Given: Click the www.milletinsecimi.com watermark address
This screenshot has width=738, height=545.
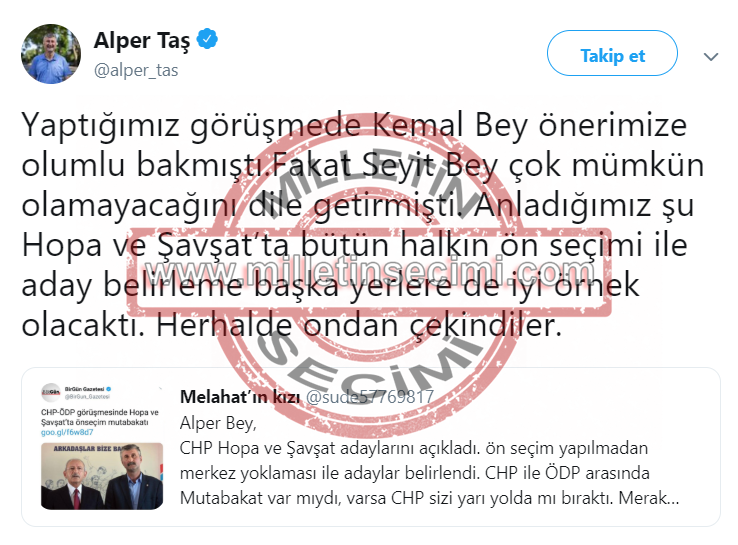Looking at the screenshot, I should pos(369,272).
